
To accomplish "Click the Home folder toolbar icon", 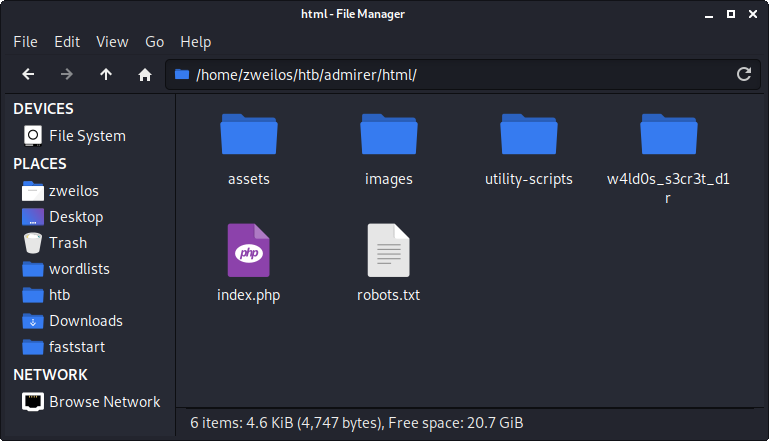I will 144,75.
